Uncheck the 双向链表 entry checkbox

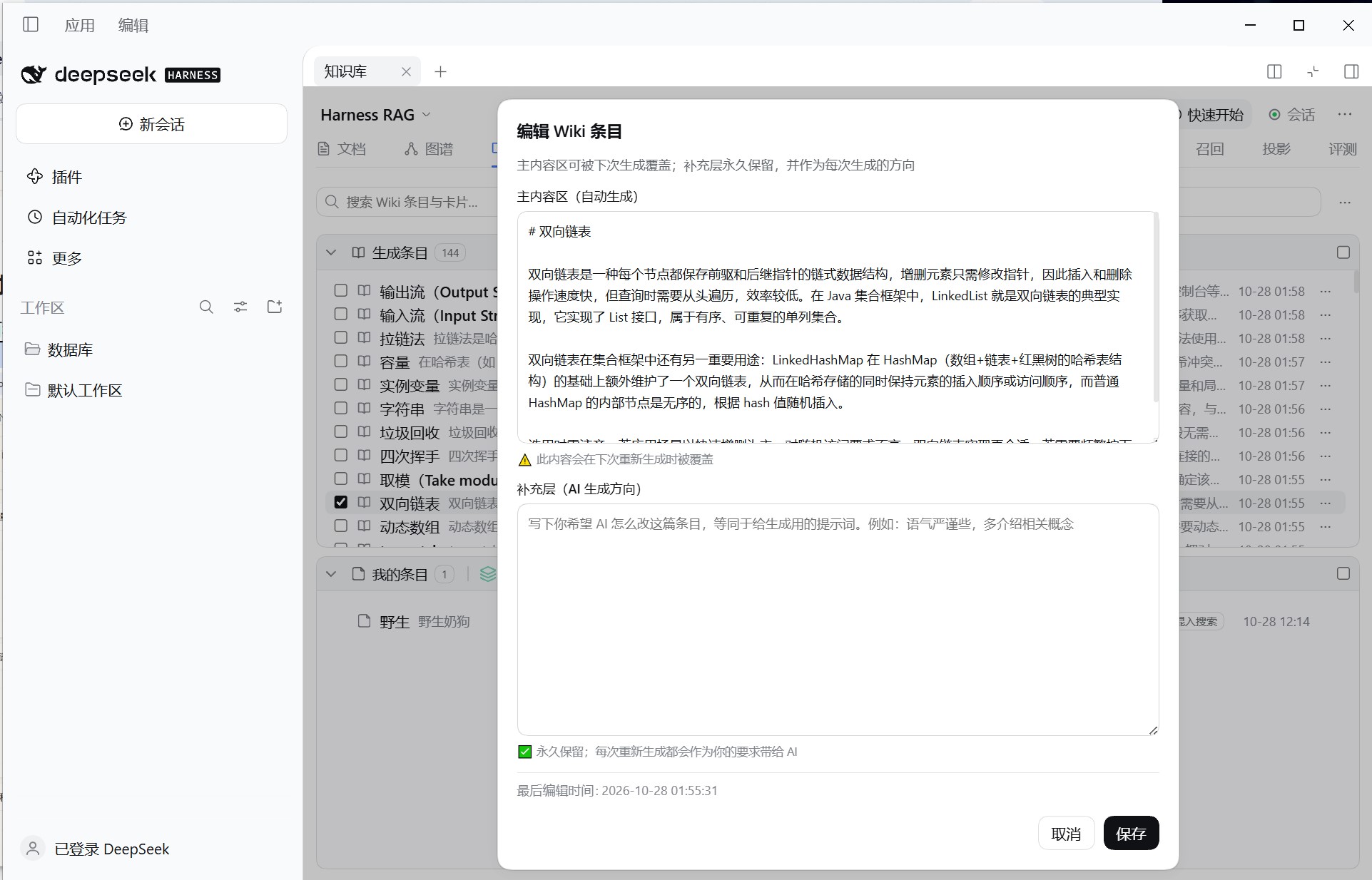tap(341, 502)
